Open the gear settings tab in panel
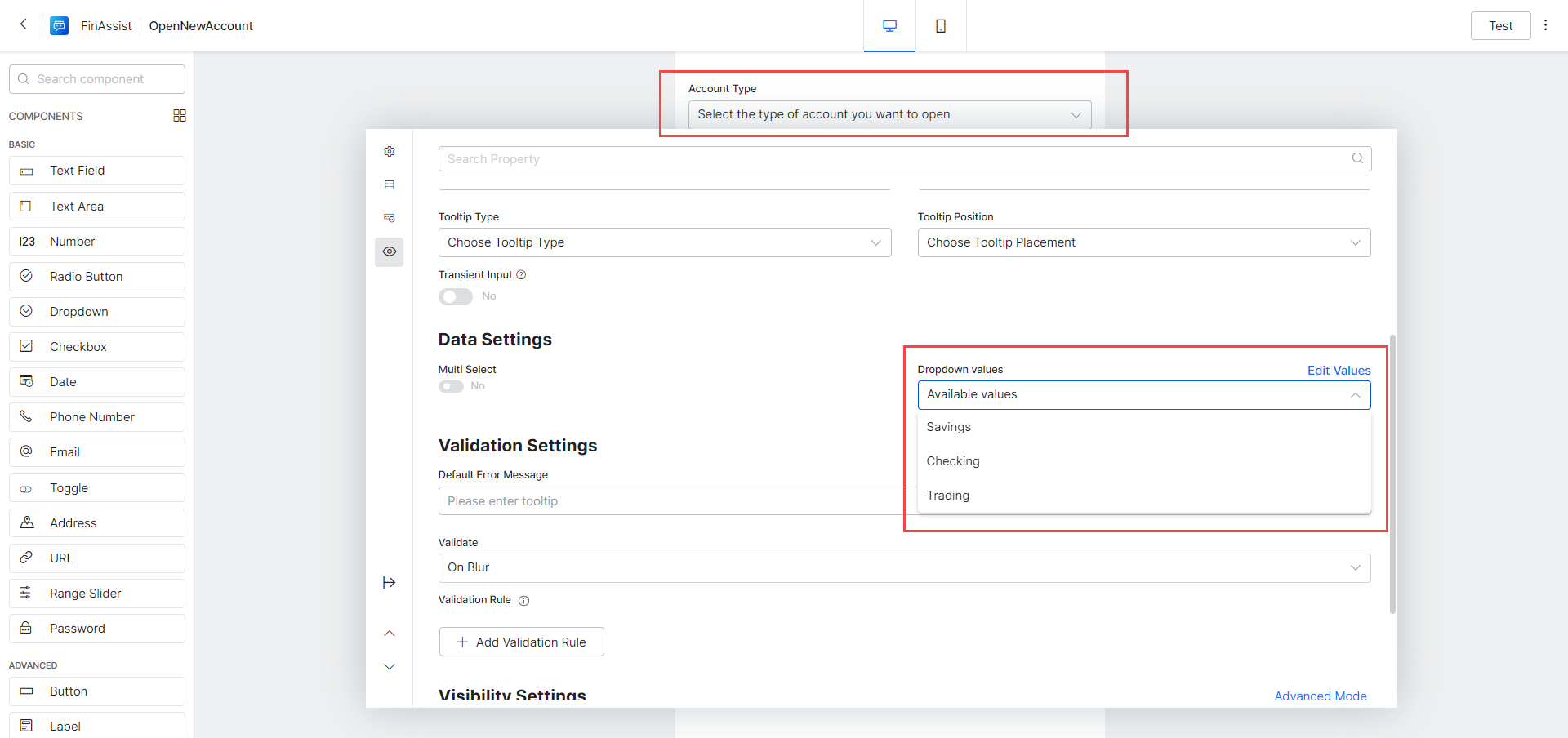The image size is (1568, 738). [390, 152]
